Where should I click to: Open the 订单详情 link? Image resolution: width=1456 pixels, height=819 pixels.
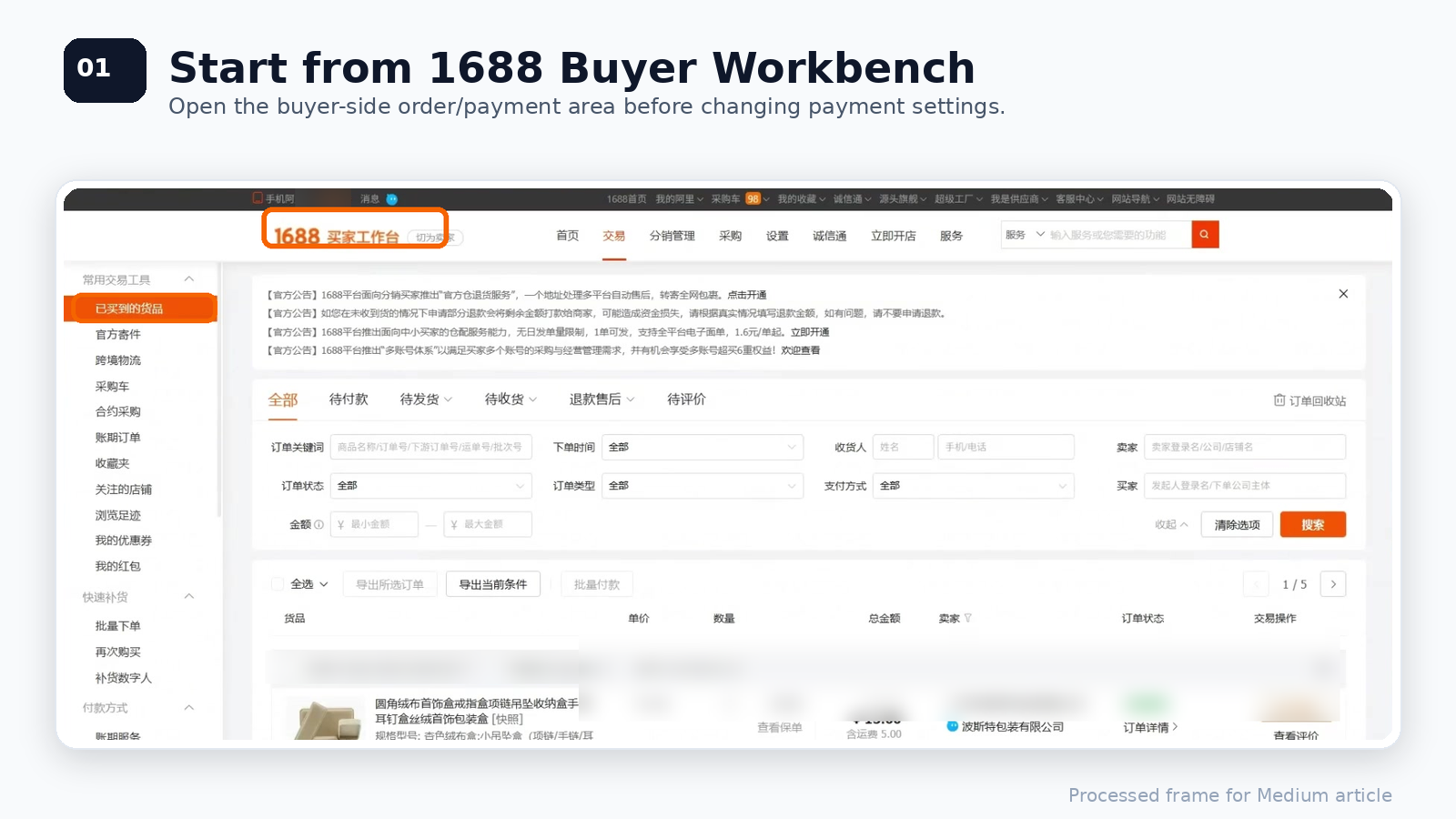point(1150,727)
